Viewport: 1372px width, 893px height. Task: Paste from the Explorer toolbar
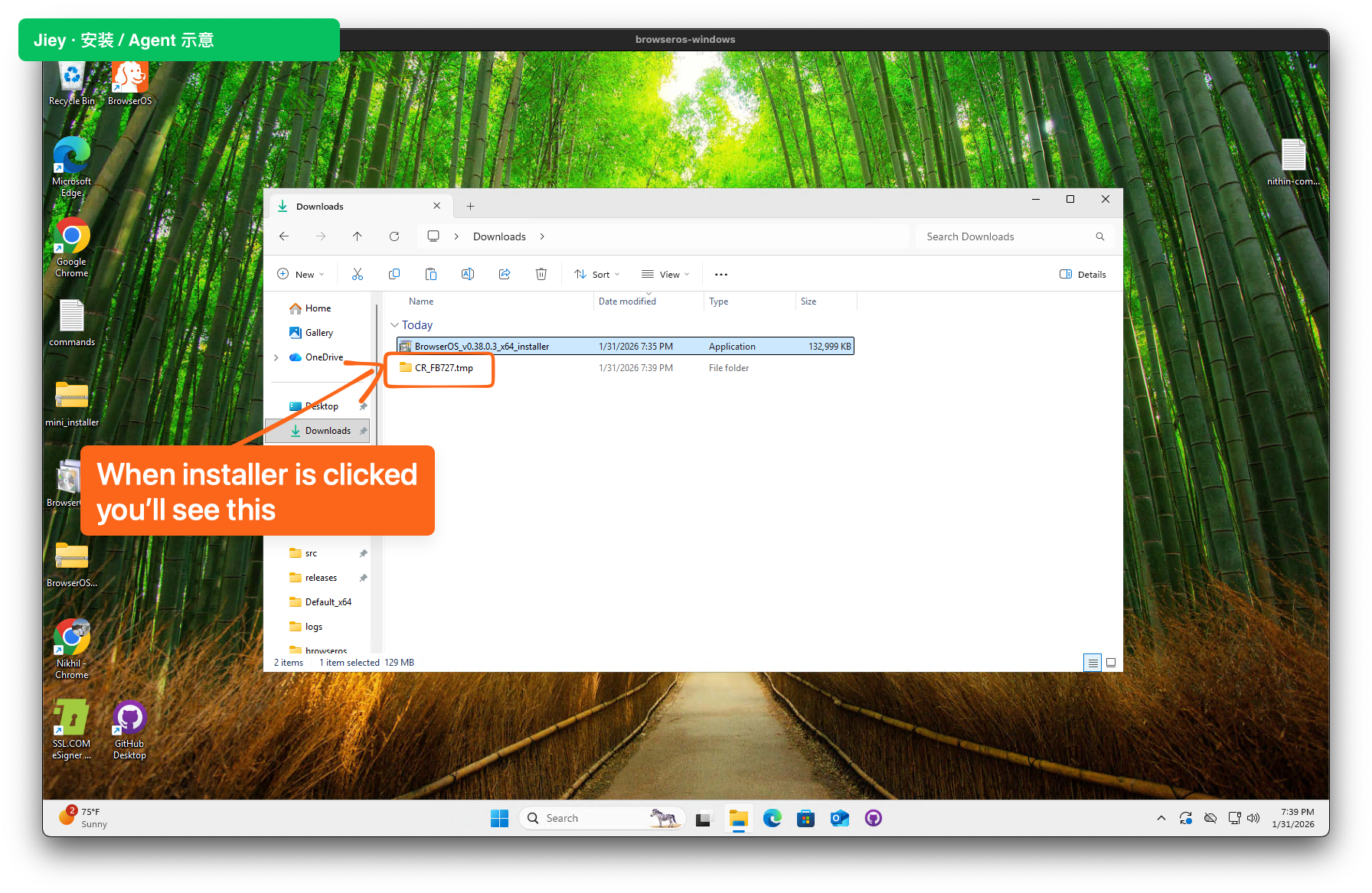click(x=431, y=274)
